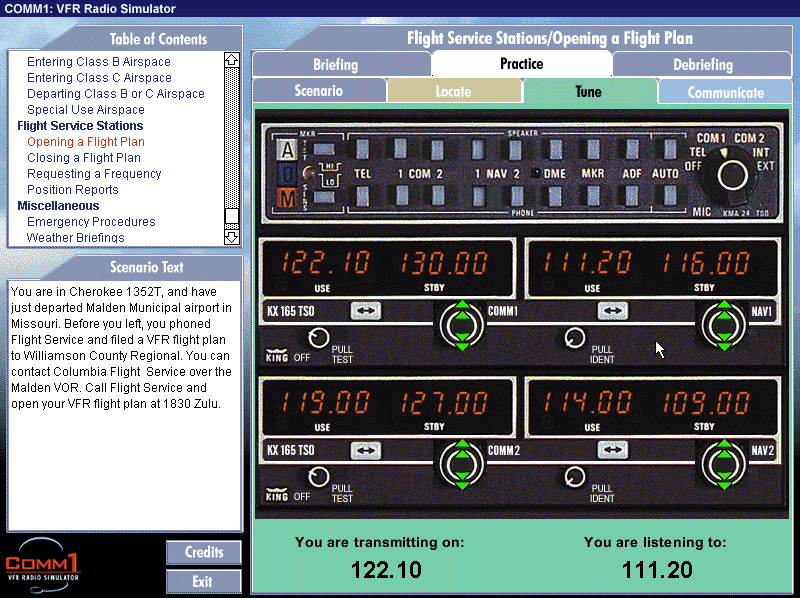Screen dimensions: 800x598
Task: Increase COMM1 frequency with top green arrow
Action: [x=461, y=306]
